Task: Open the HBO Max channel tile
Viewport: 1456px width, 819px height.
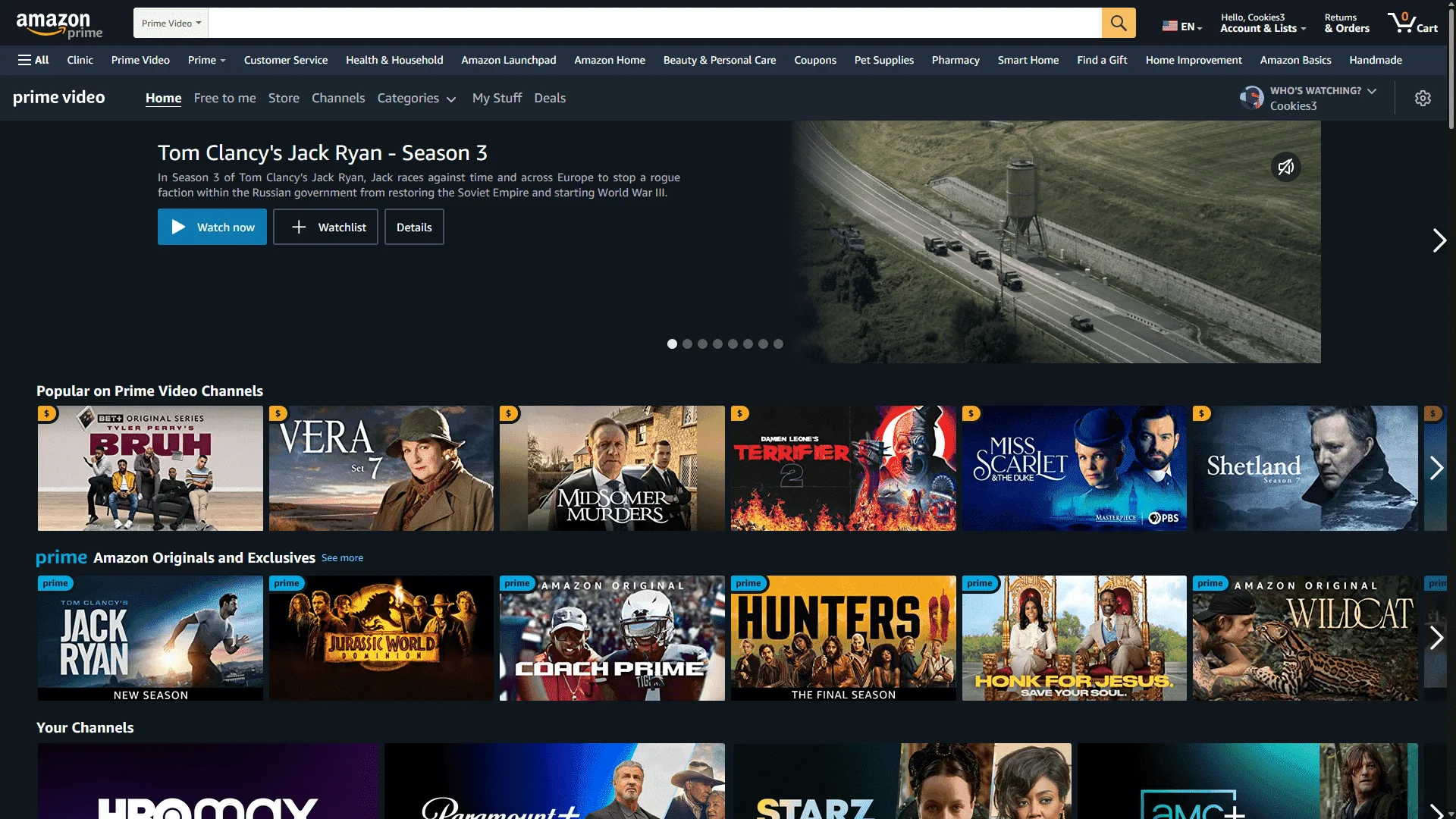Action: pos(209,781)
